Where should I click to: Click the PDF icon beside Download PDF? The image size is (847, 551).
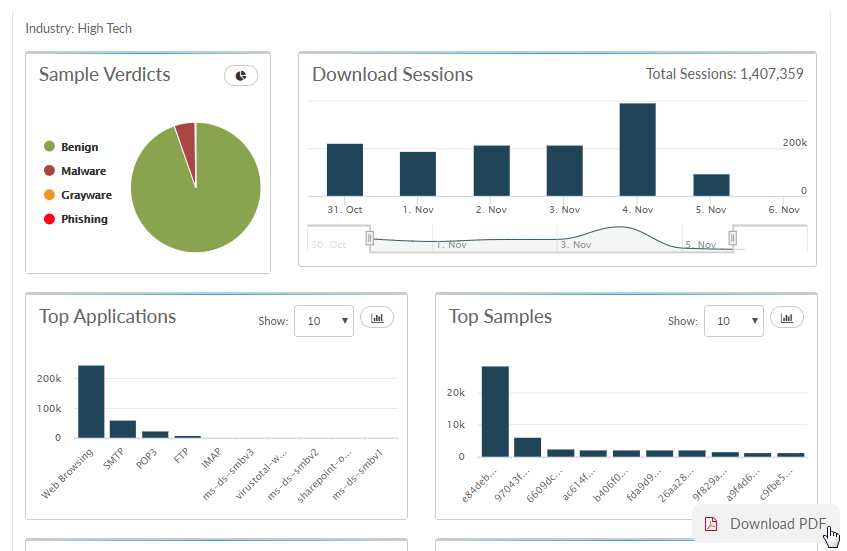pos(711,524)
